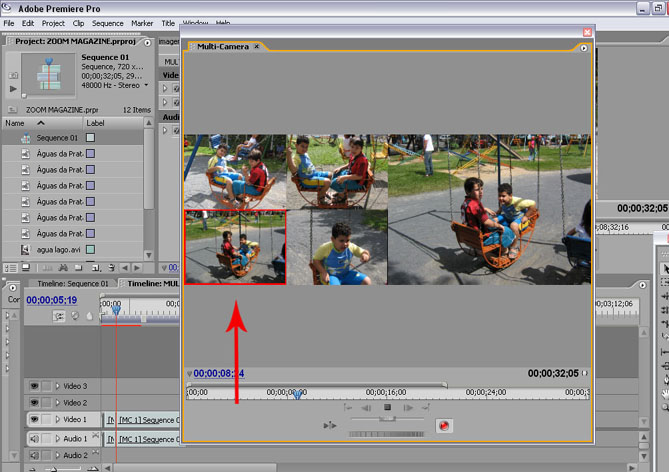Hide the Video 3 track with the eye toggle
Image resolution: width=669 pixels, height=472 pixels.
coord(32,386)
